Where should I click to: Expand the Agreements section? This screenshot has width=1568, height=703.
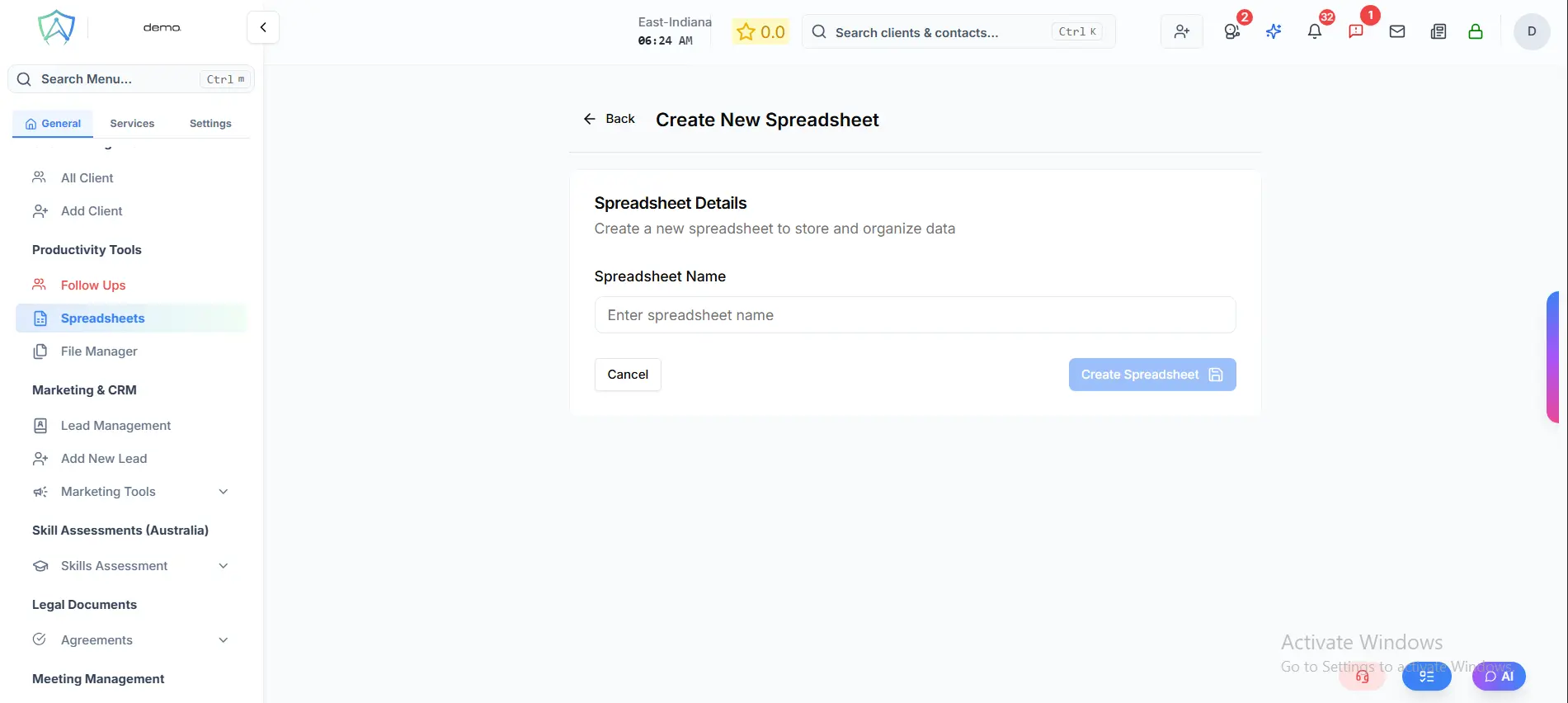[97, 639]
